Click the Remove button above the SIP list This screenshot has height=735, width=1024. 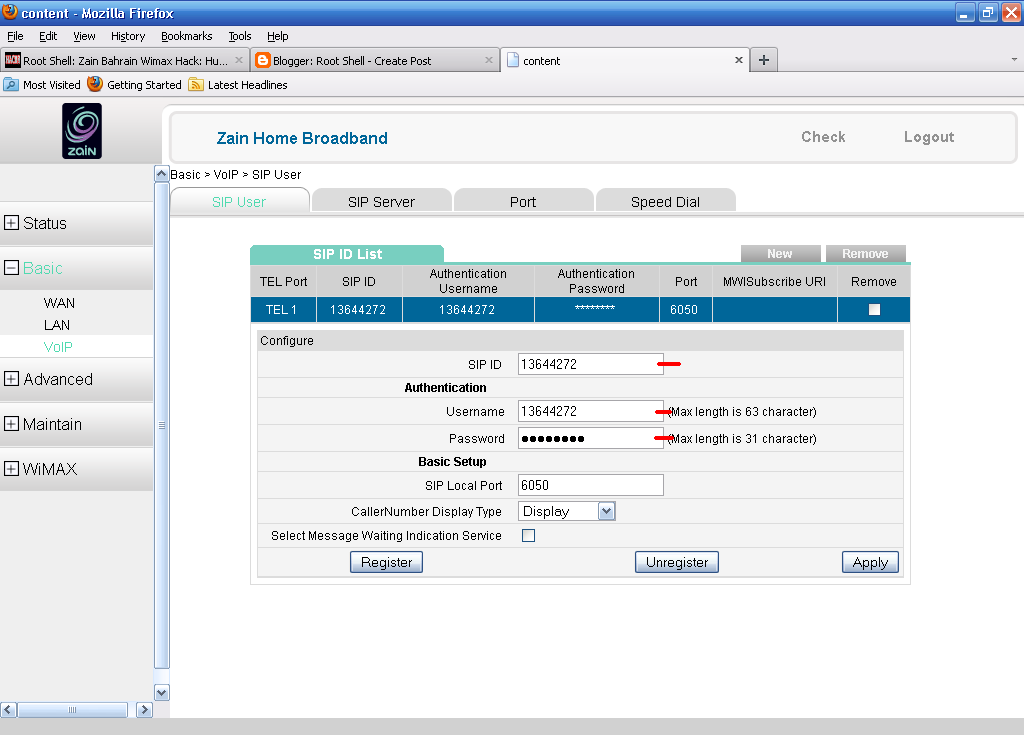[865, 253]
